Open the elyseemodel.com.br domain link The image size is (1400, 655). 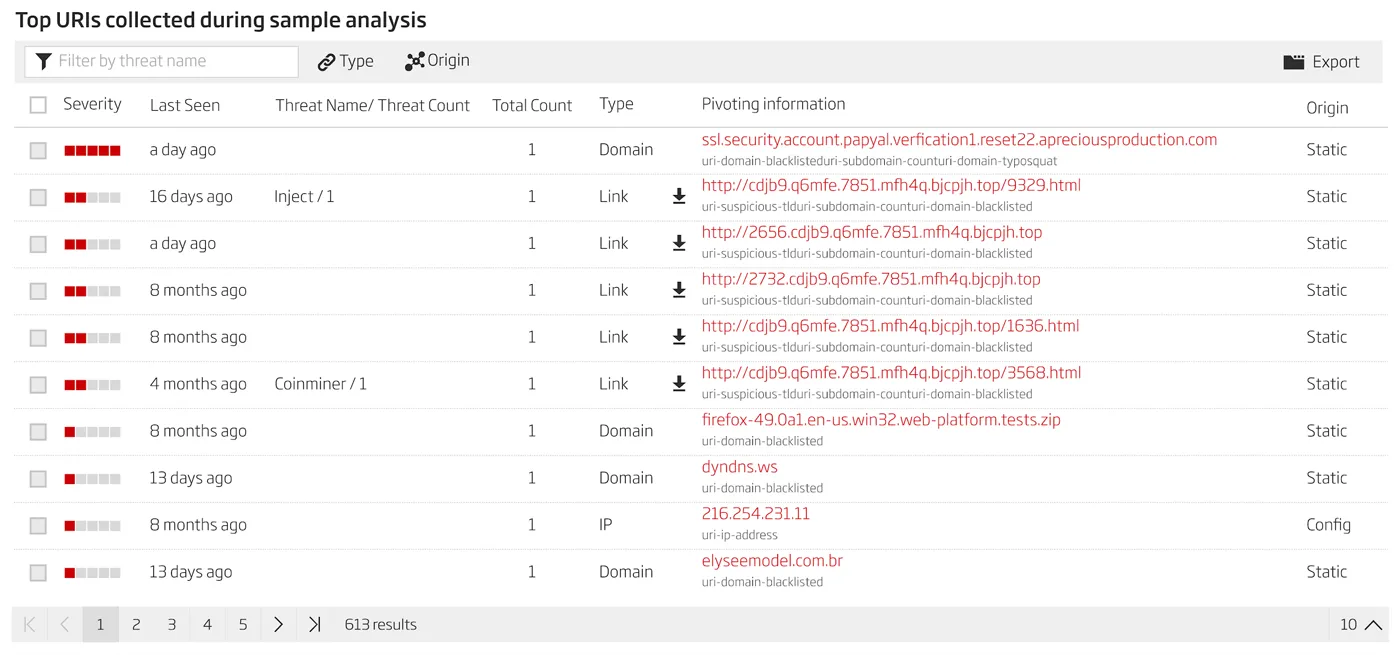point(772,561)
